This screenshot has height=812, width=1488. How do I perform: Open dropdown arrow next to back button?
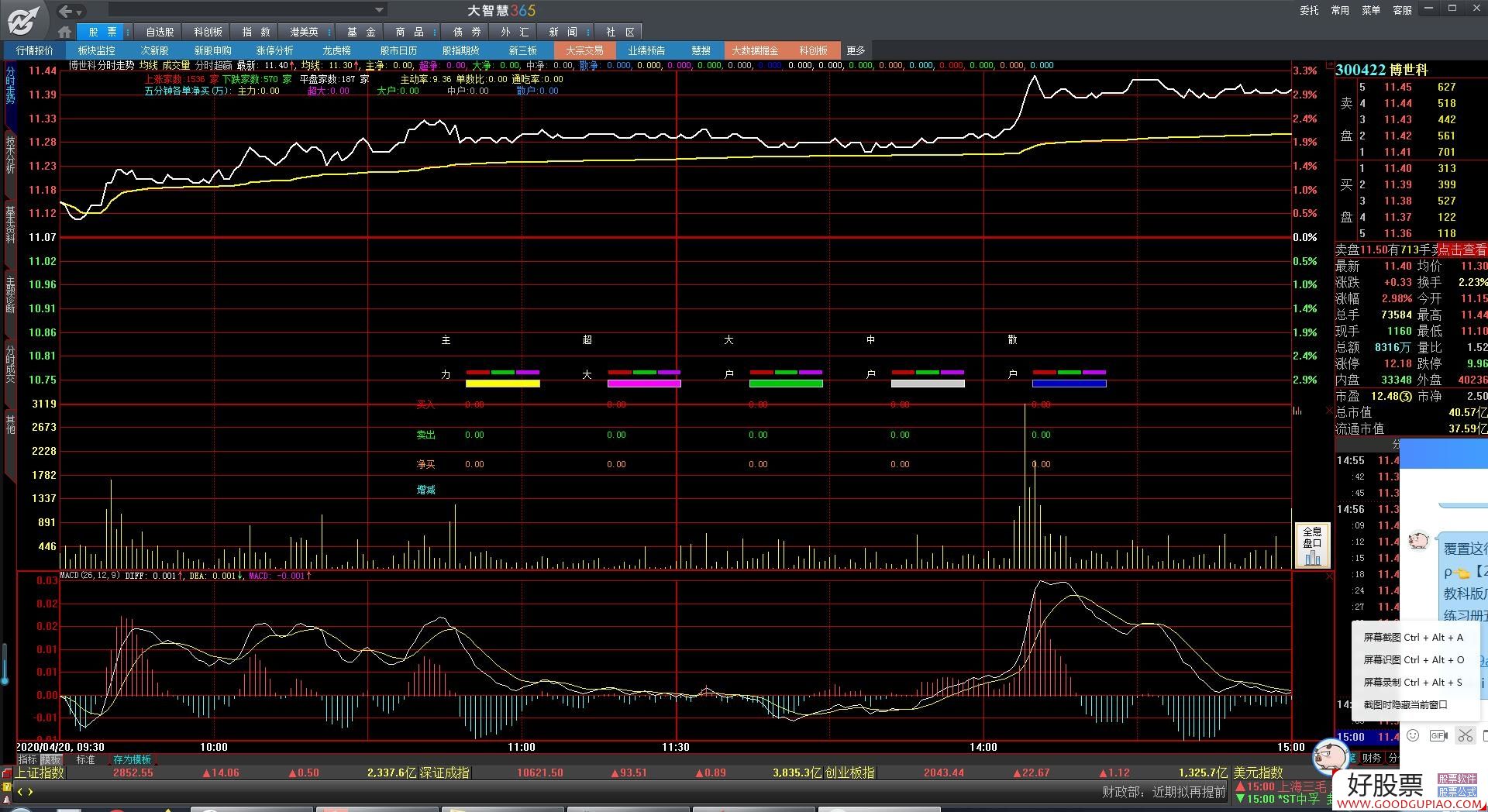(80, 12)
